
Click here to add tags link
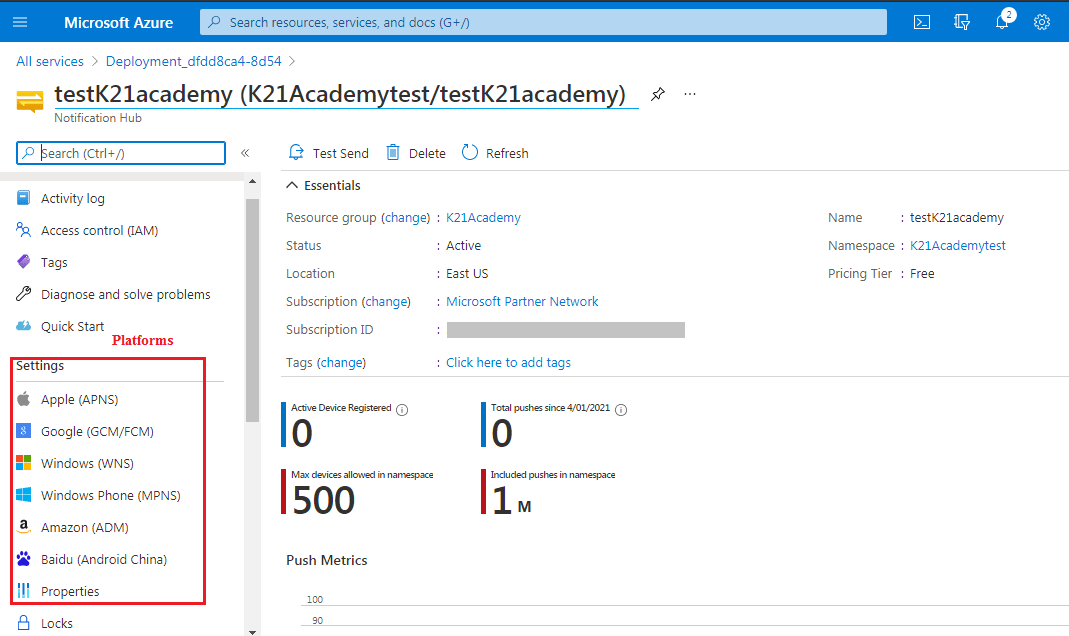point(508,362)
